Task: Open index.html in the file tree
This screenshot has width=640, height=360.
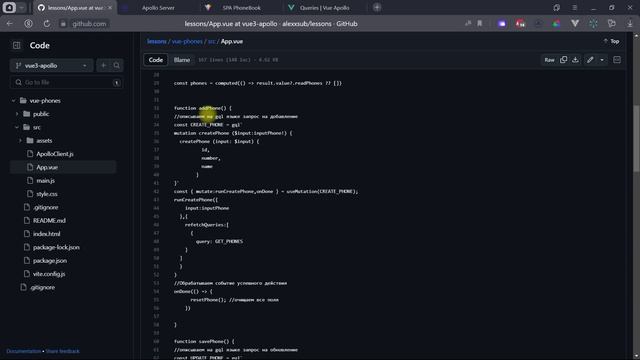Action: [x=47, y=234]
